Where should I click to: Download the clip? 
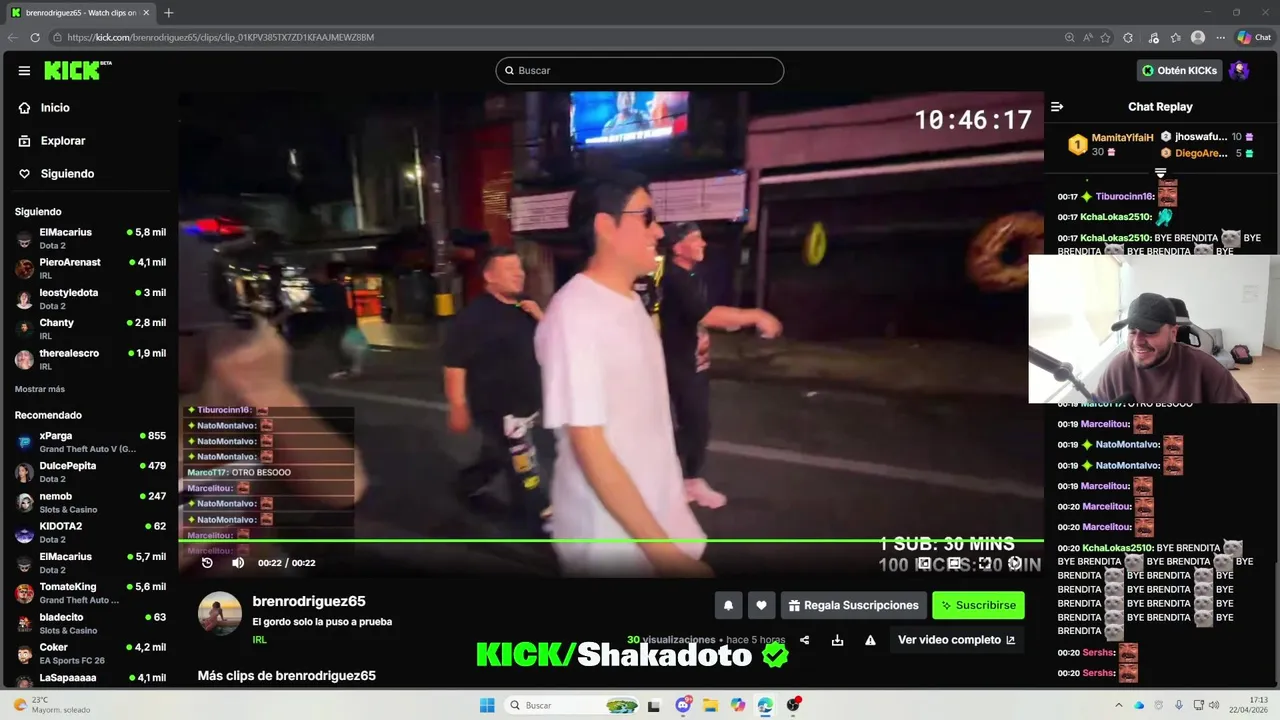click(x=837, y=640)
